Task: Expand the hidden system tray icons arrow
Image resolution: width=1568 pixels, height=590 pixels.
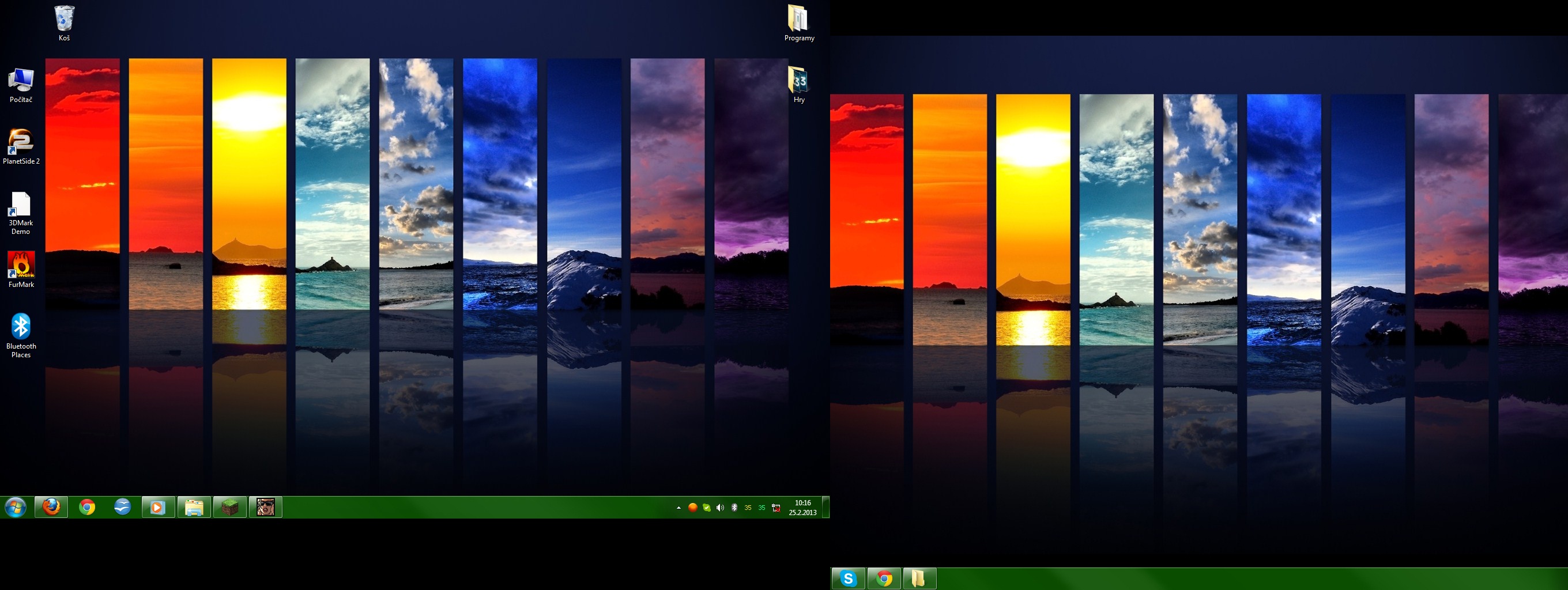Action: [x=679, y=508]
